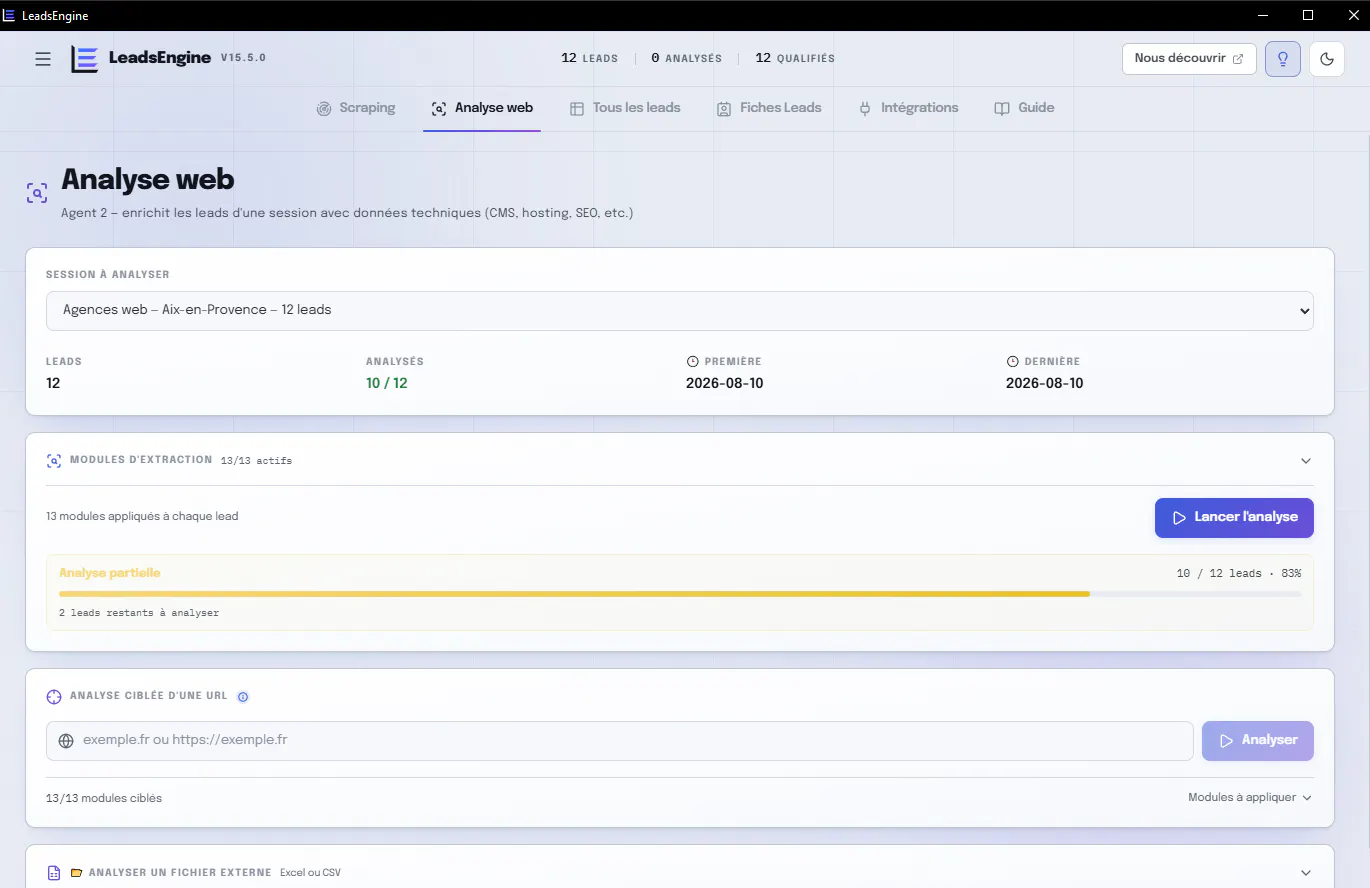Click the lightbulb tips button
This screenshot has width=1370, height=888.
click(x=1283, y=59)
